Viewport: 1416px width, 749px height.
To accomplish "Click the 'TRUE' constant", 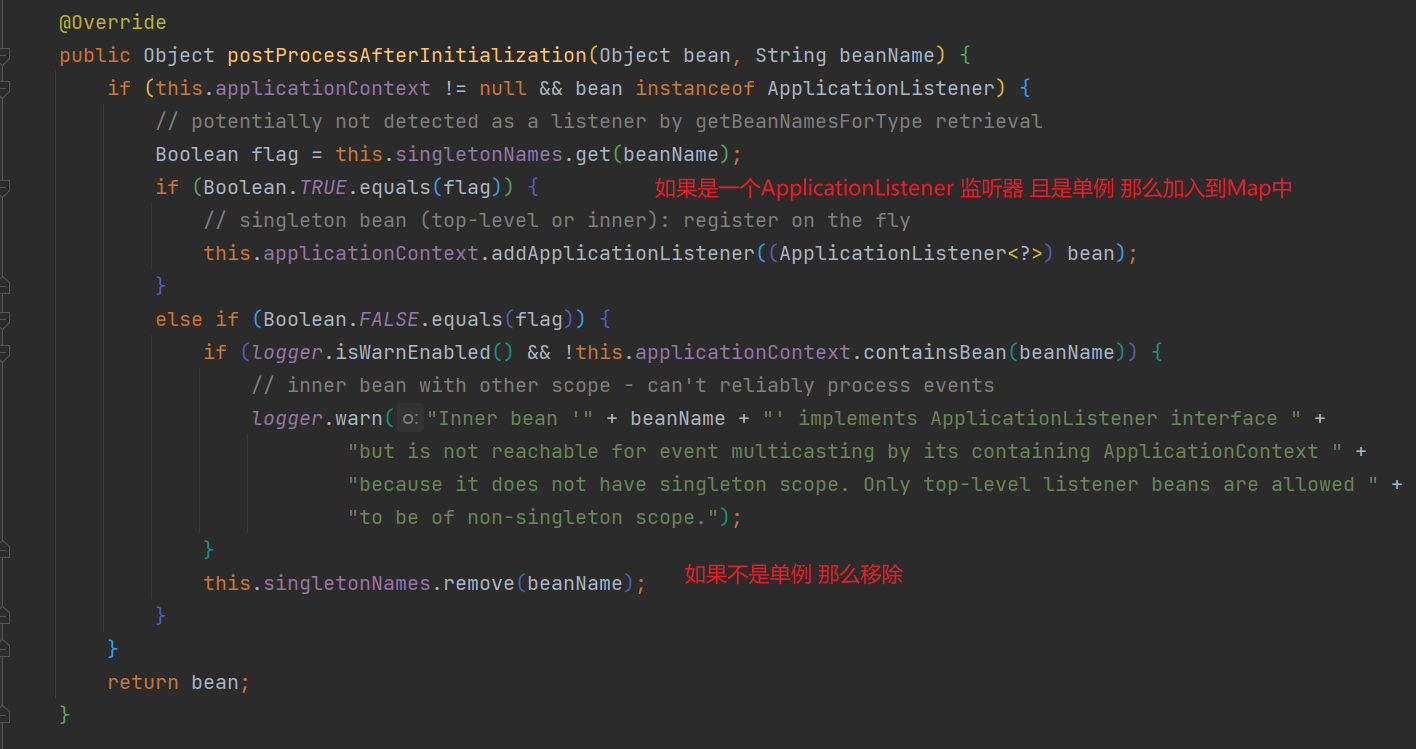I will pyautogui.click(x=323, y=187).
